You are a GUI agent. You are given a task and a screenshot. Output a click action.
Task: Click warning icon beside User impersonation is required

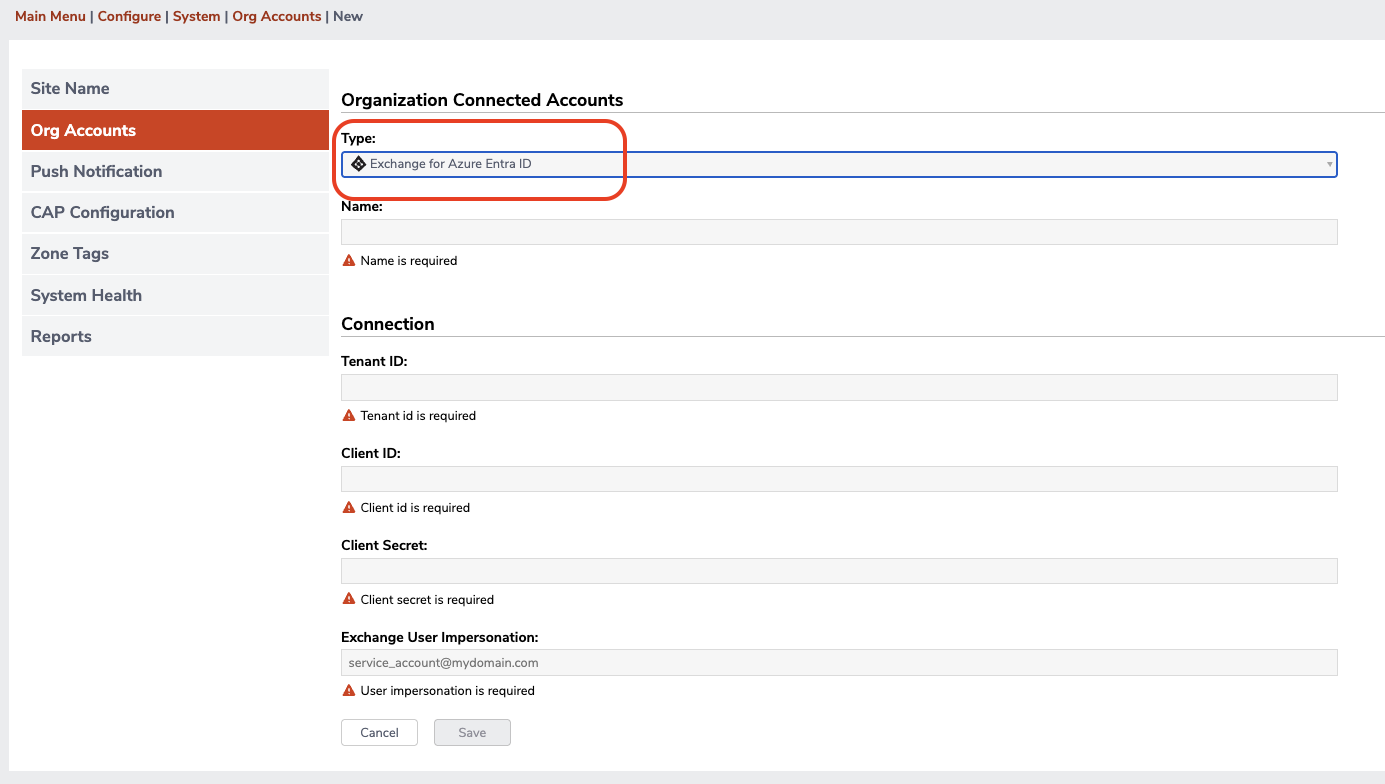(349, 690)
